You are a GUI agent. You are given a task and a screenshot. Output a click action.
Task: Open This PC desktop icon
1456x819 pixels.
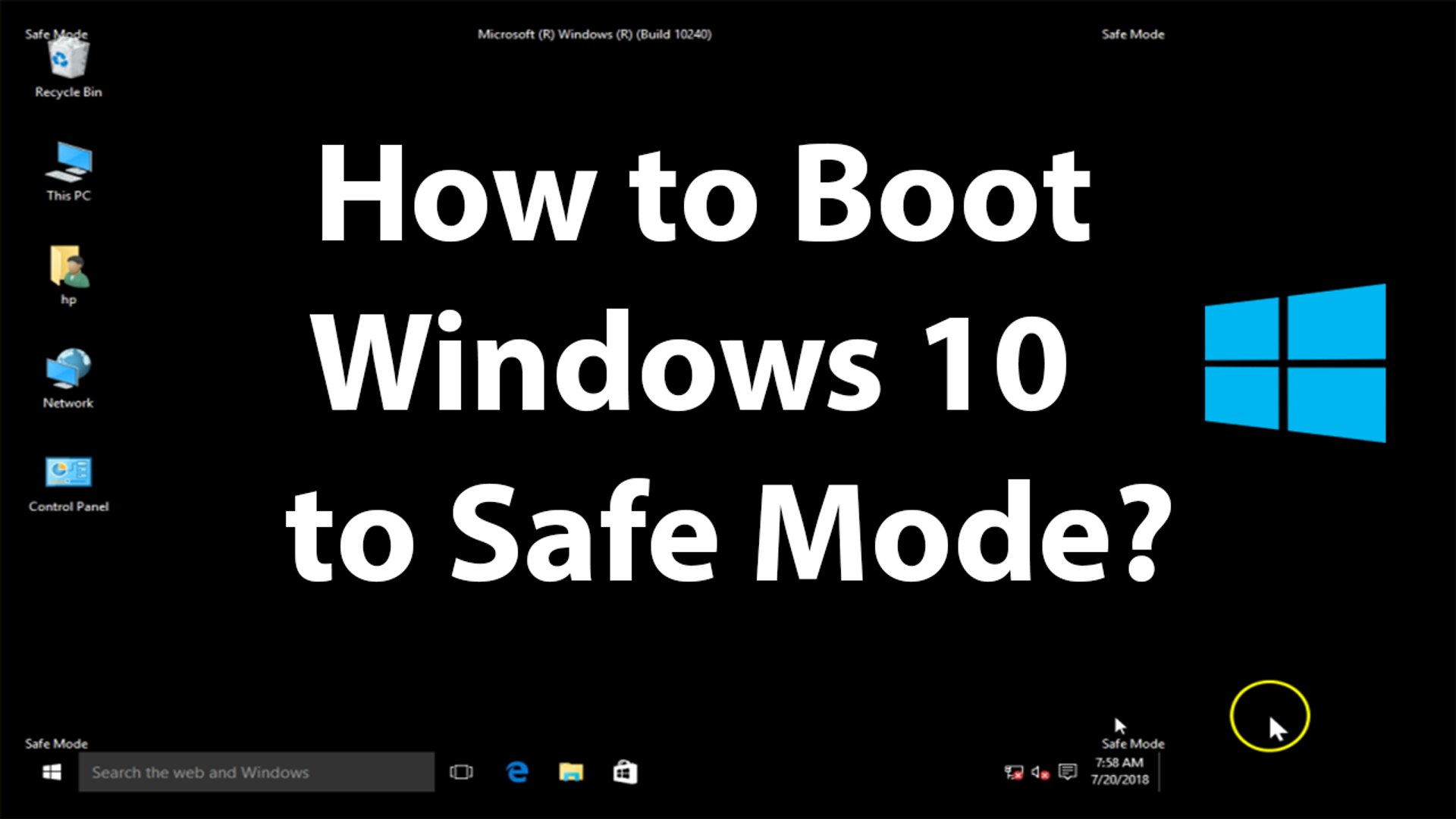click(68, 162)
